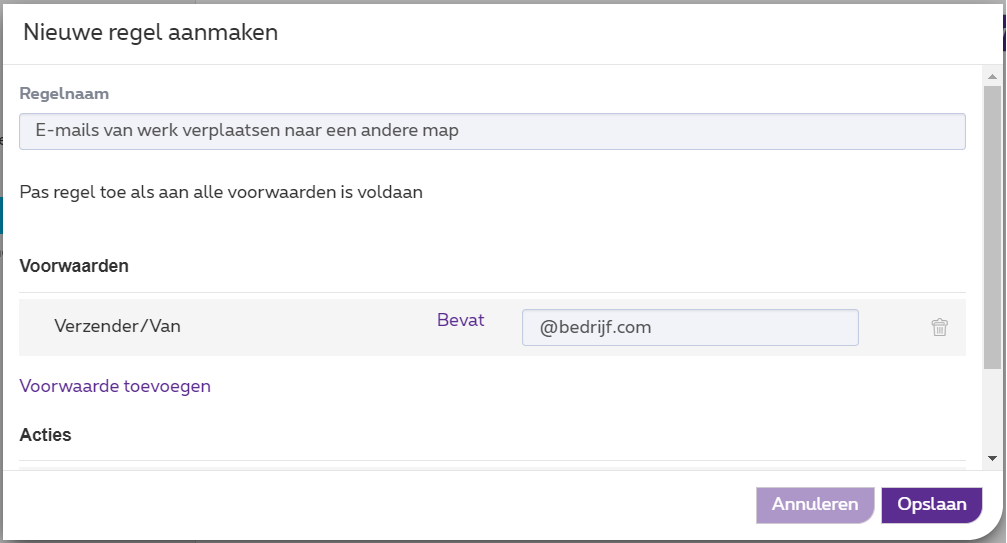
Task: Click the Regelnaam label
Action: pyautogui.click(x=64, y=94)
